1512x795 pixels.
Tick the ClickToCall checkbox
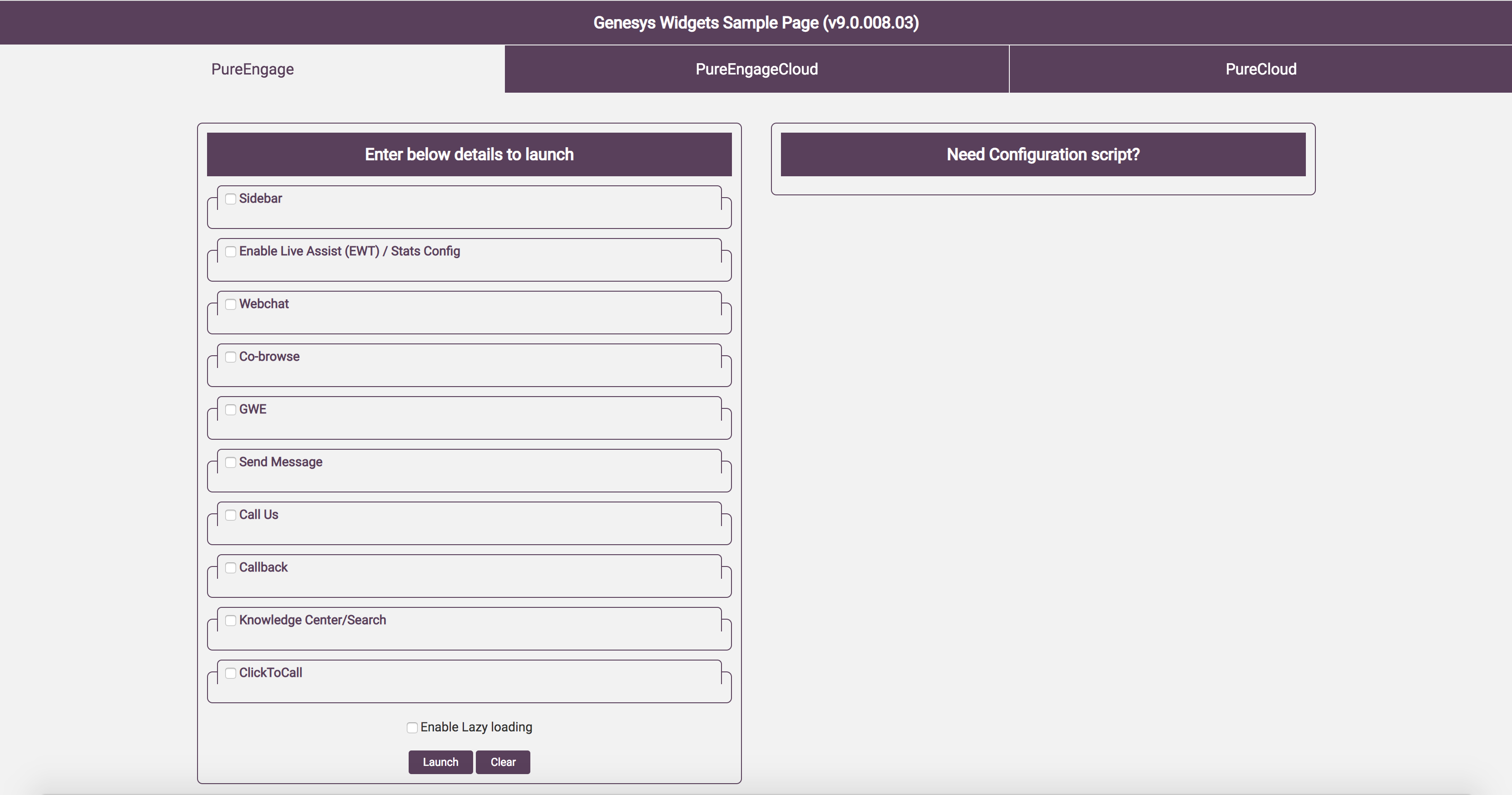(231, 673)
